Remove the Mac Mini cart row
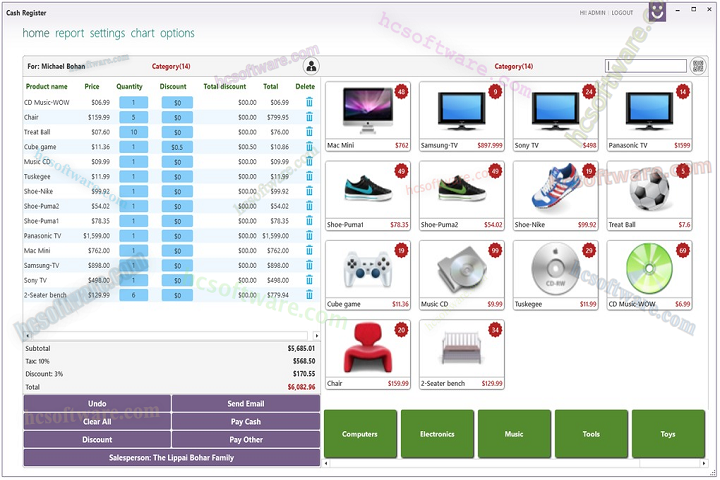 pyautogui.click(x=310, y=251)
